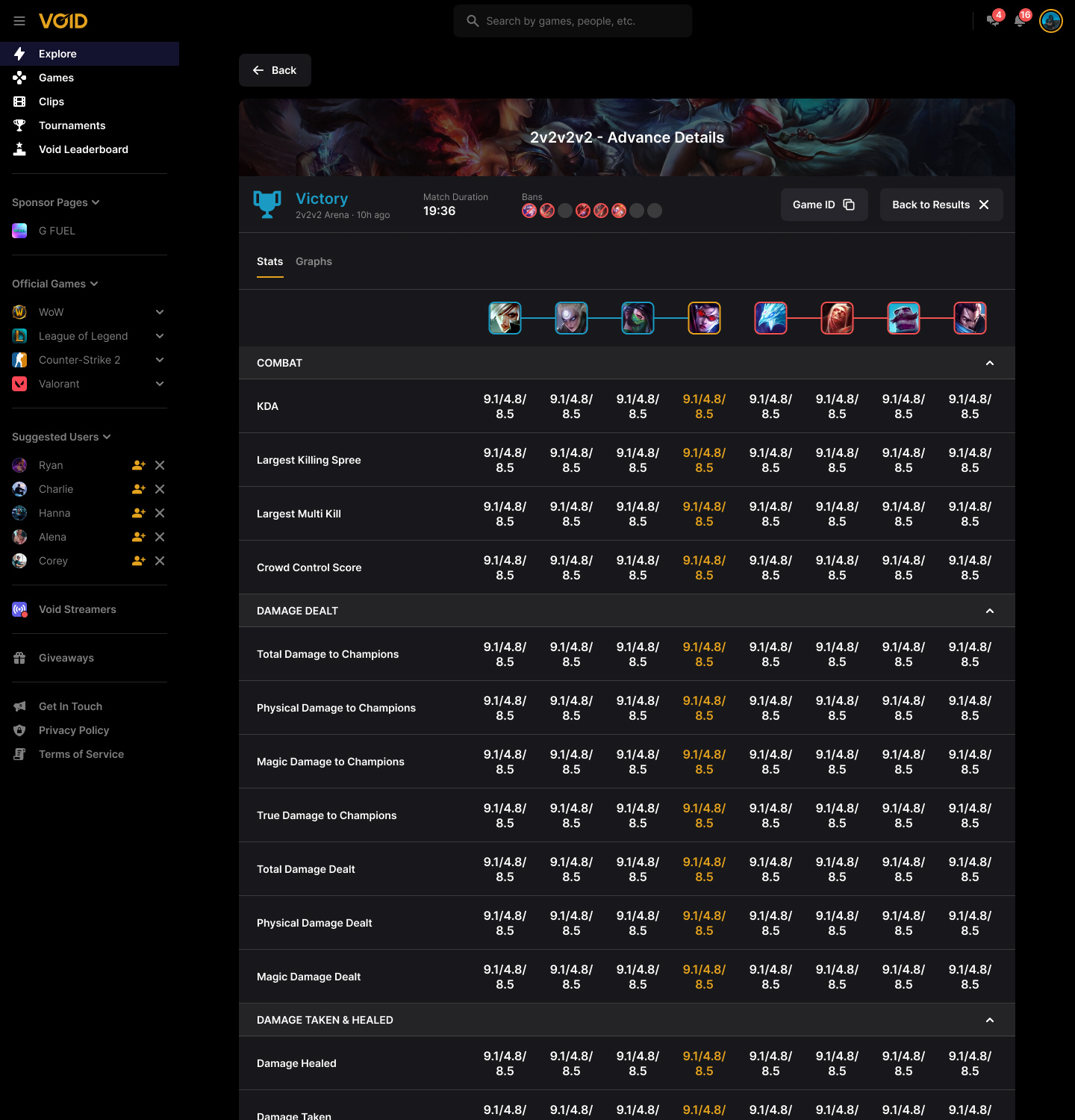Open Void Leaderboard from the sidebar

pos(83,149)
